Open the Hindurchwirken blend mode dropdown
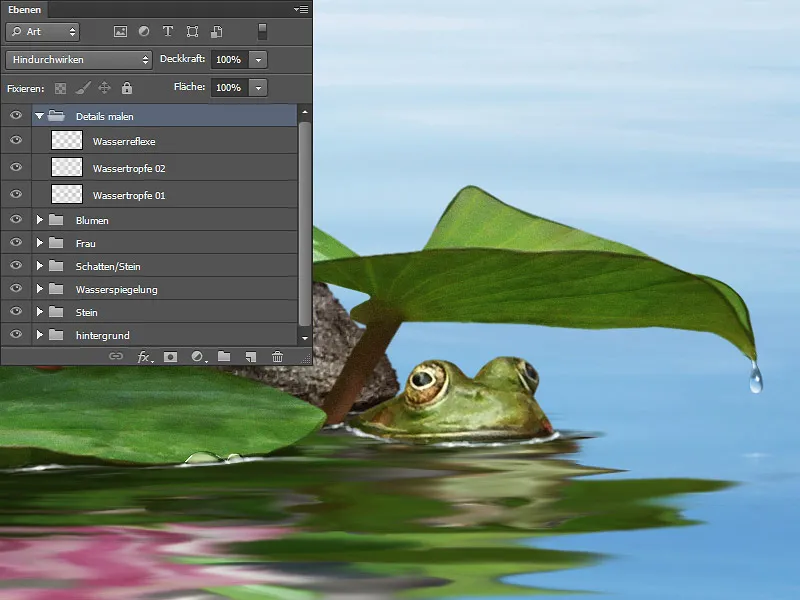The width and height of the screenshot is (800, 600). [79, 60]
